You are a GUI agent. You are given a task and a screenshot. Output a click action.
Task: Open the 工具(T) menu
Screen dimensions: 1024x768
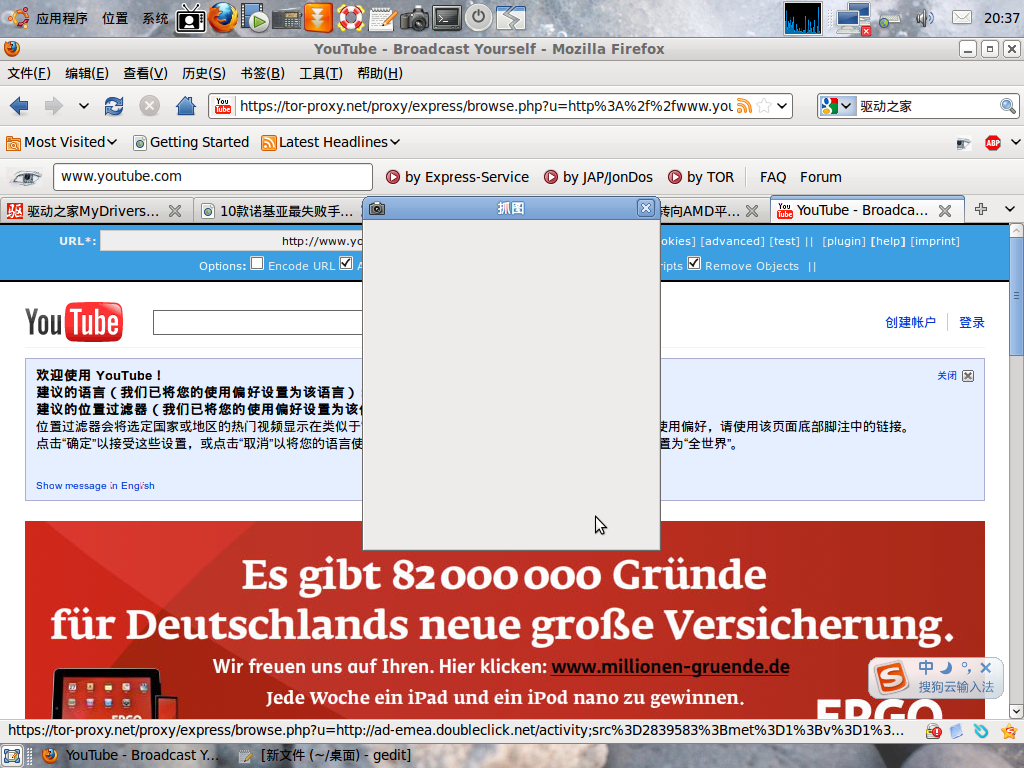pyautogui.click(x=321, y=73)
